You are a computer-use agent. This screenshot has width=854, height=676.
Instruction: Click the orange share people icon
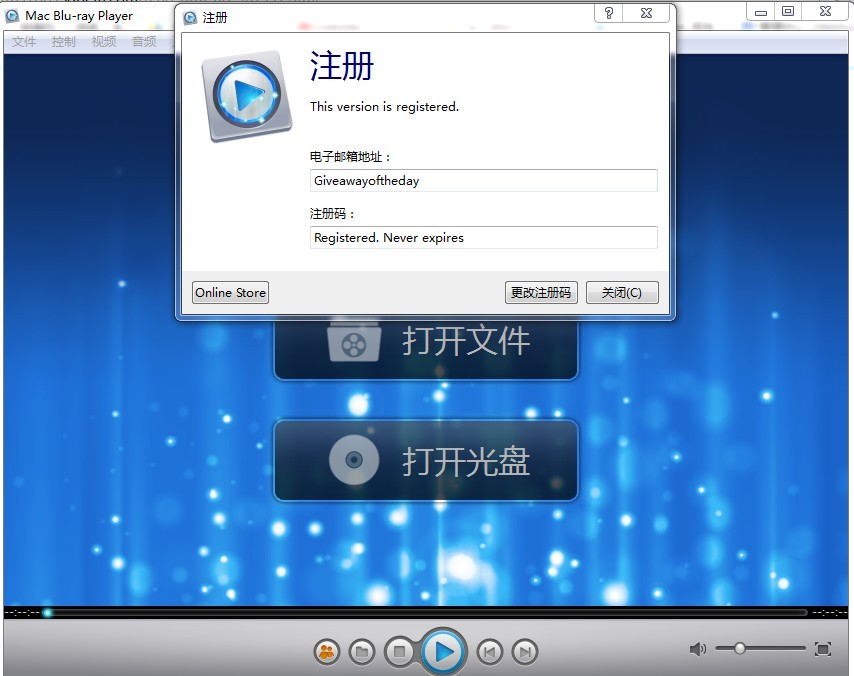pos(327,651)
